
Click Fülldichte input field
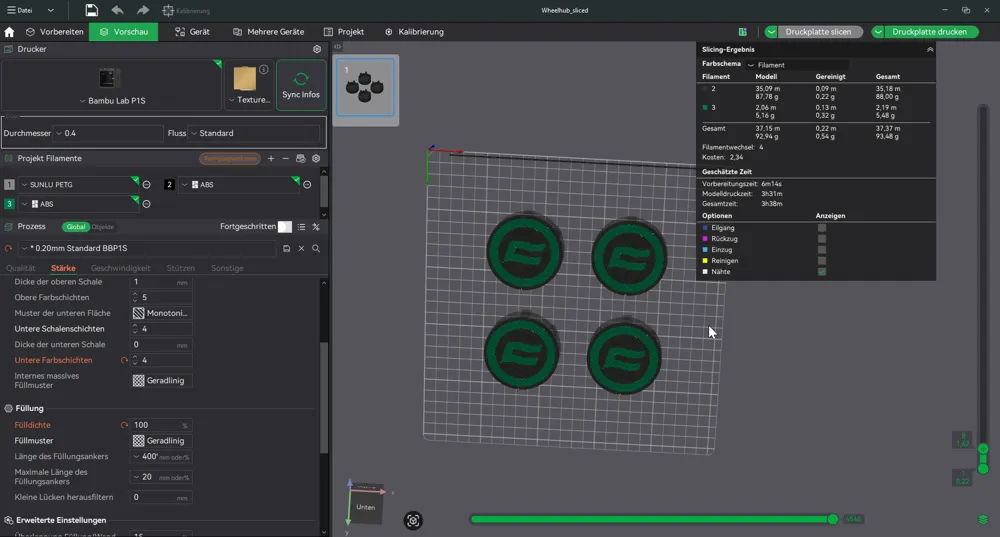[161, 425]
